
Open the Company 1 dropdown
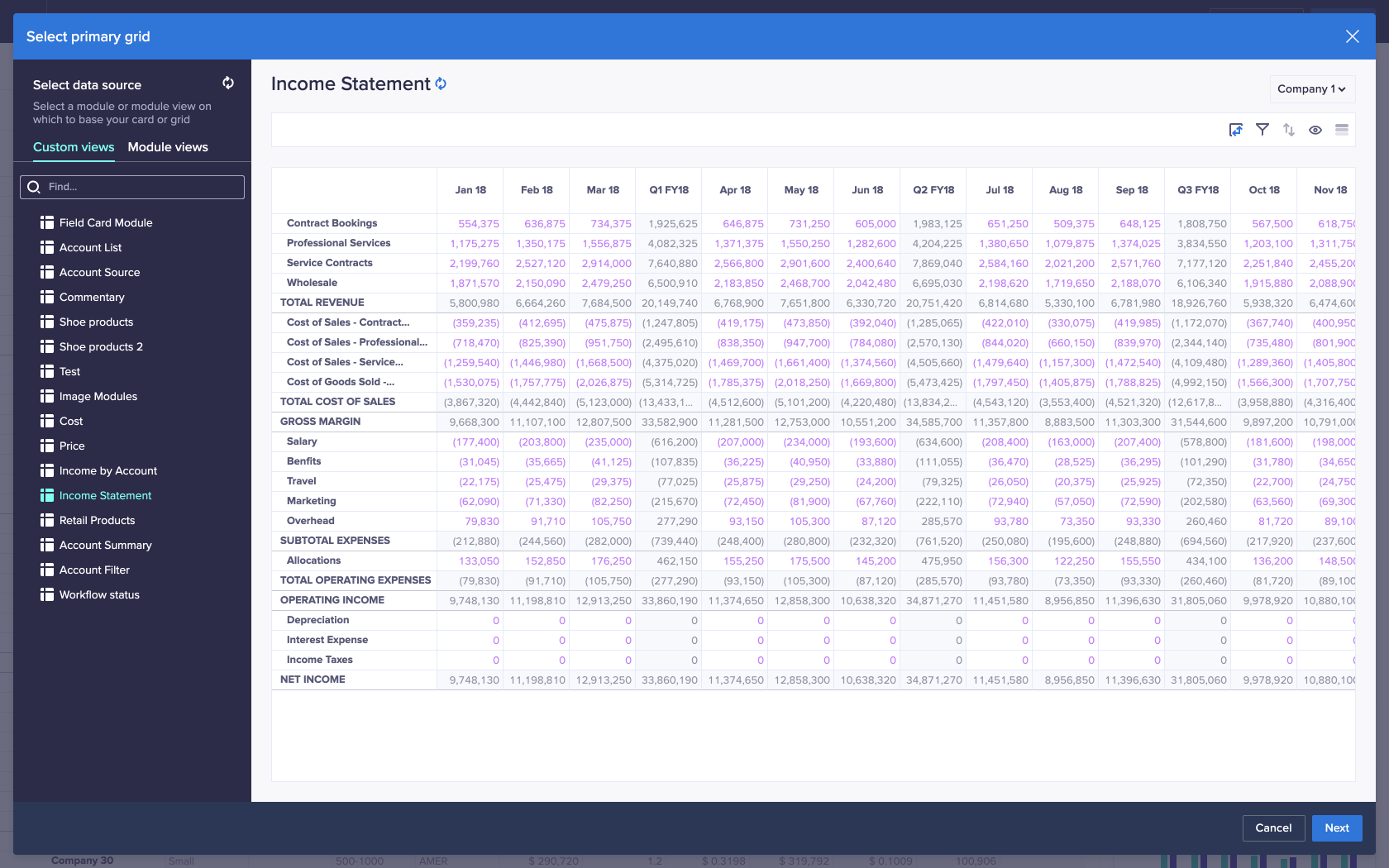point(1311,88)
